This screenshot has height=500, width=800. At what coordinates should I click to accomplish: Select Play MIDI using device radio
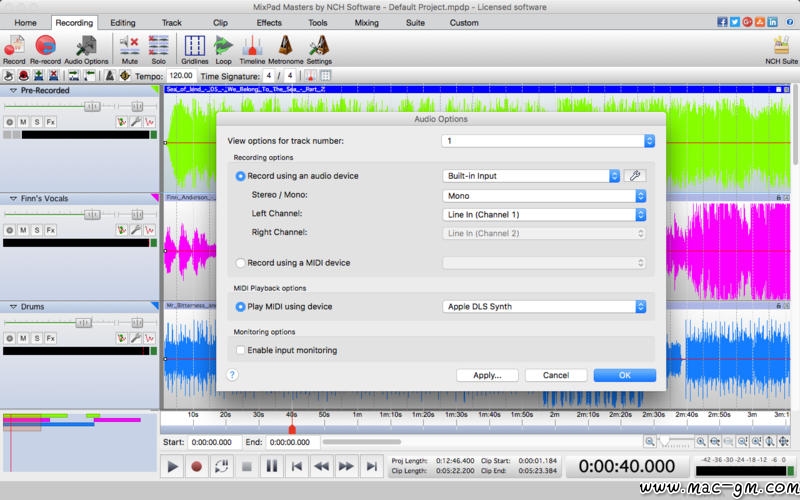240,307
